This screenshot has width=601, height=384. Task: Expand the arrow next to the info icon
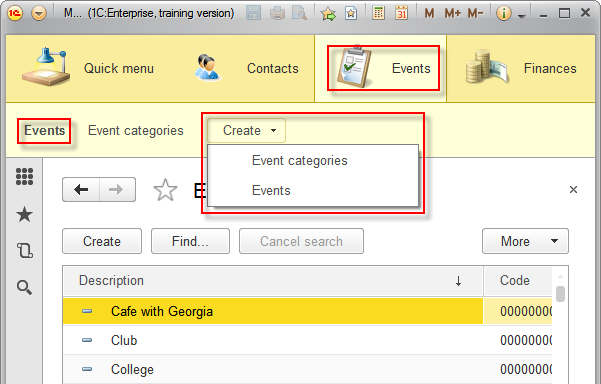[521, 16]
